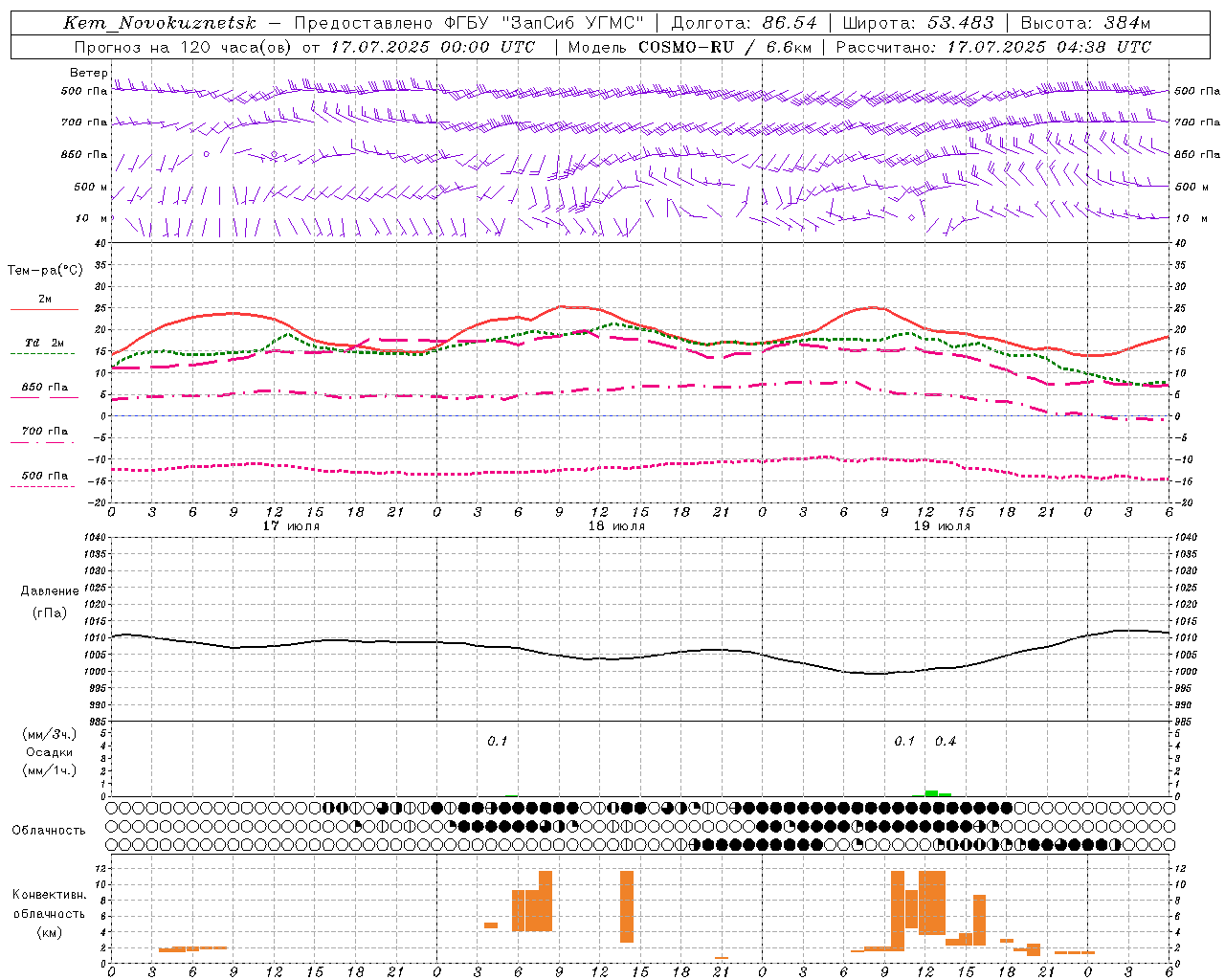The image size is (1225, 980).
Task: Click the (гПа) unit label under Давление
Action: pyautogui.click(x=50, y=613)
